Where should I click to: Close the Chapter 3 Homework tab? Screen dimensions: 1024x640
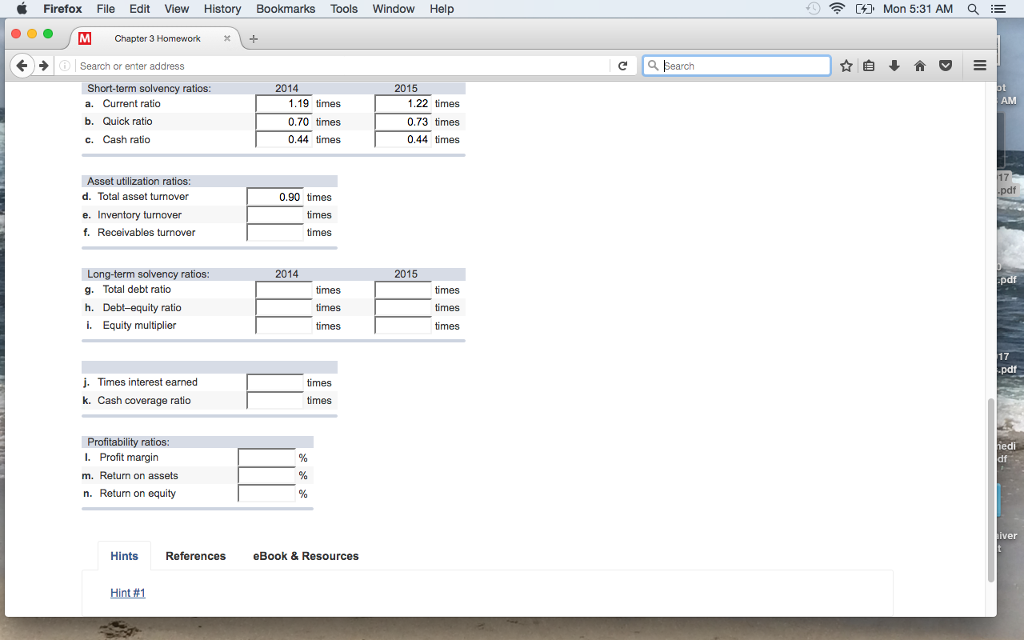227,39
